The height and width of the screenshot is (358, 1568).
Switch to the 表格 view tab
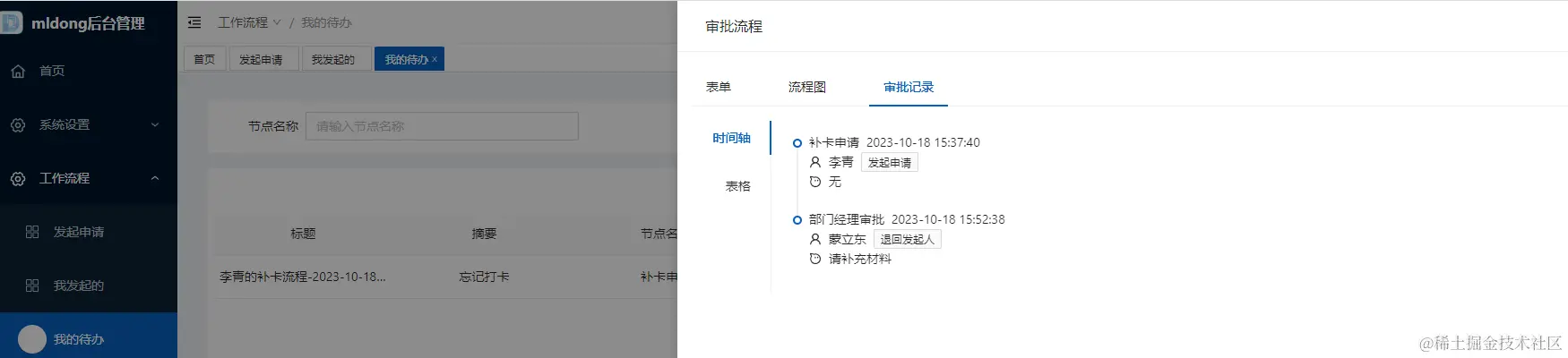click(x=737, y=186)
